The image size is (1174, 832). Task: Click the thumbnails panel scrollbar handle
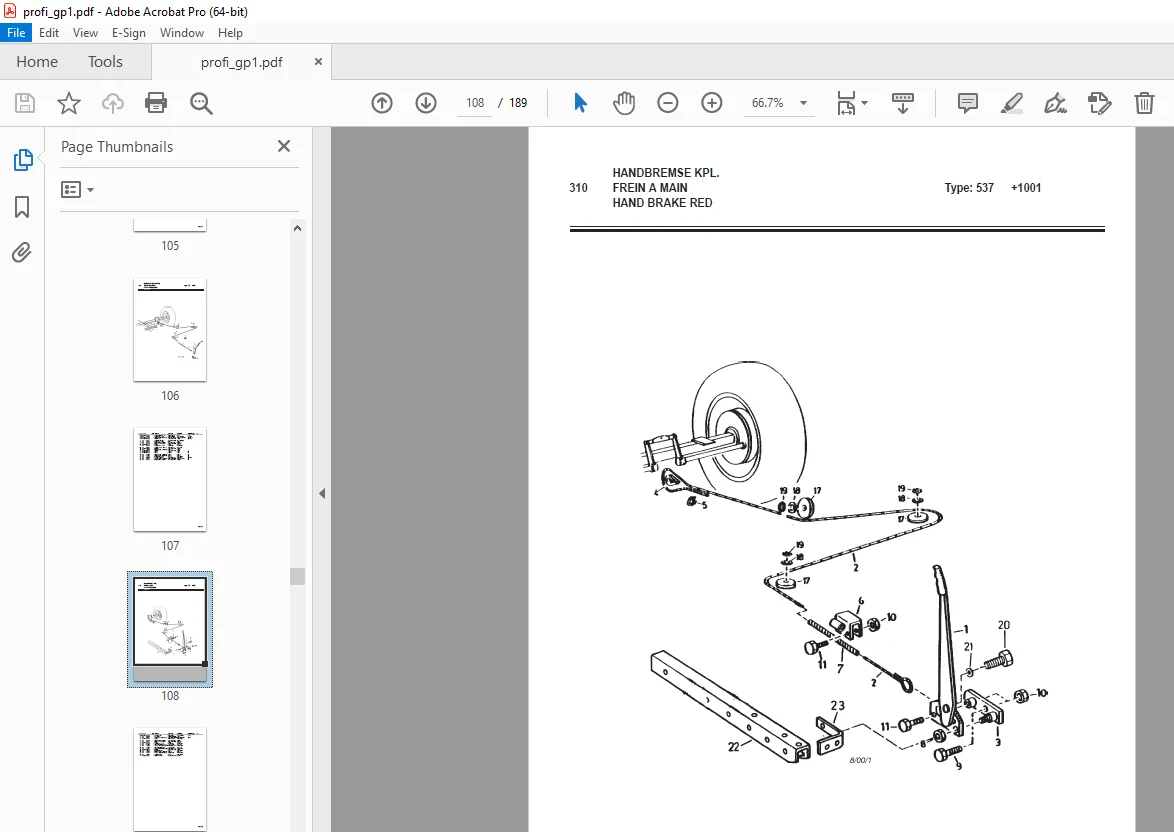pyautogui.click(x=297, y=576)
